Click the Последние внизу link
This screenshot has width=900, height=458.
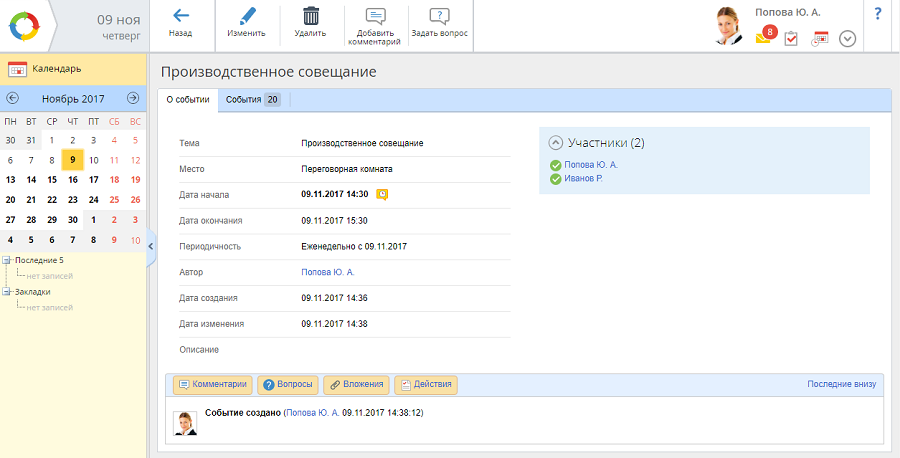click(x=841, y=384)
